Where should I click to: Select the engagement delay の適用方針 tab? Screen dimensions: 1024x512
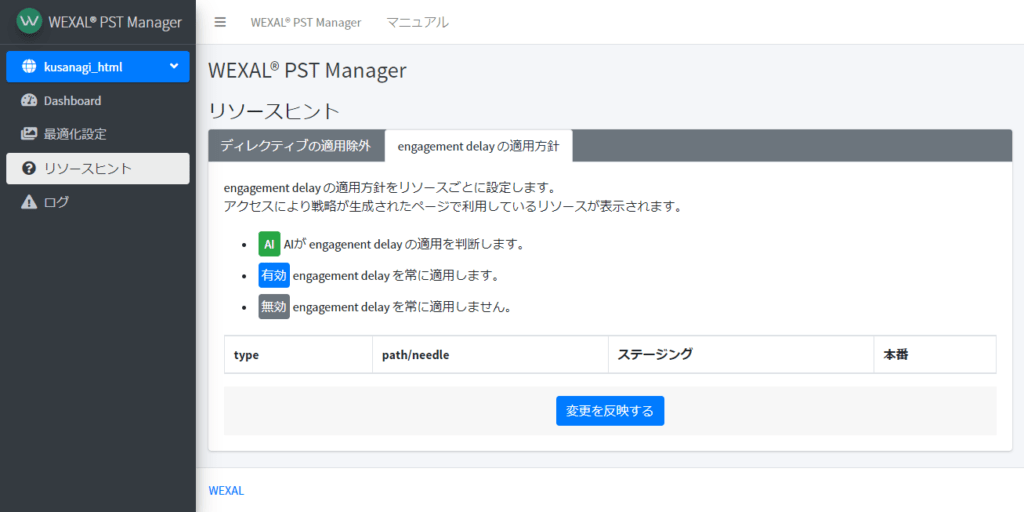[x=479, y=146]
